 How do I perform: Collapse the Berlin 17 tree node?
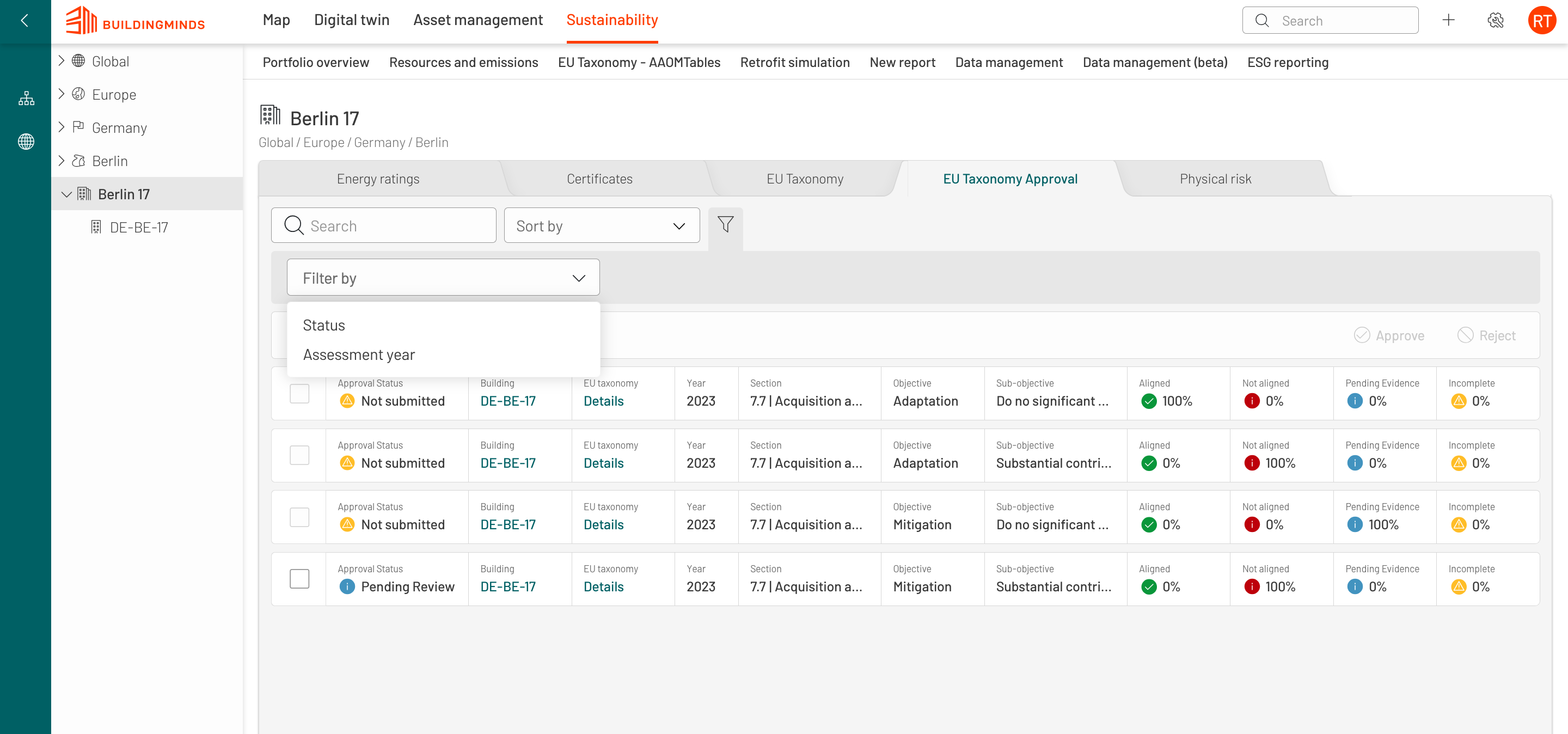67,194
